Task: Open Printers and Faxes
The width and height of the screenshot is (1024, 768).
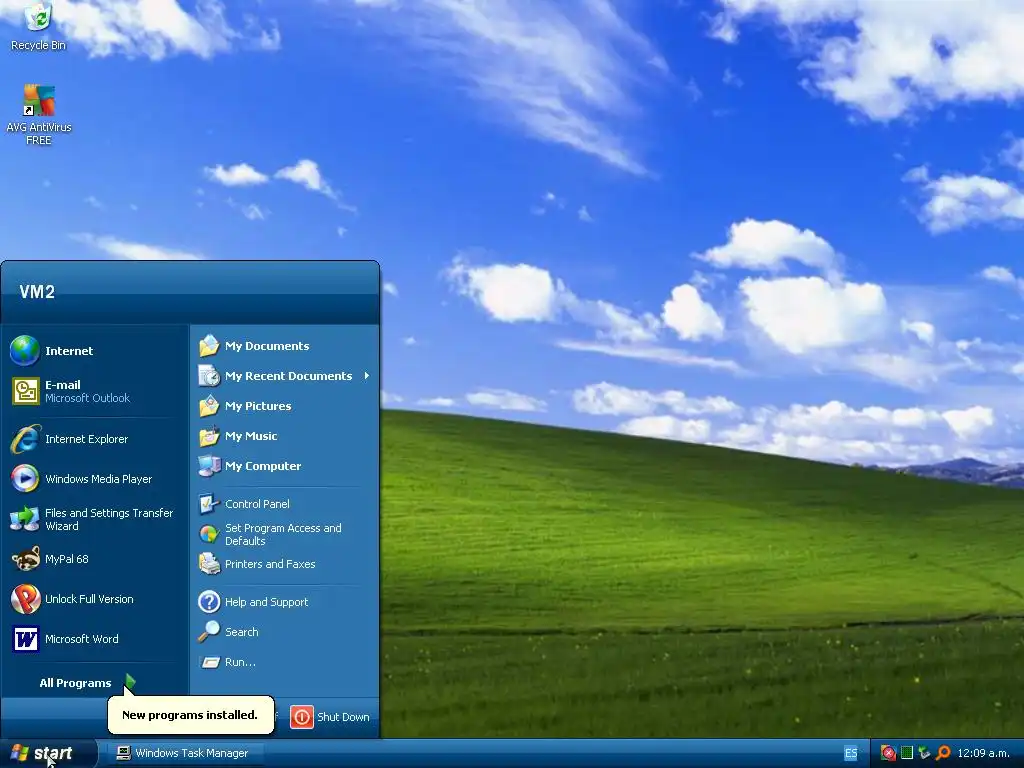Action: [284, 564]
